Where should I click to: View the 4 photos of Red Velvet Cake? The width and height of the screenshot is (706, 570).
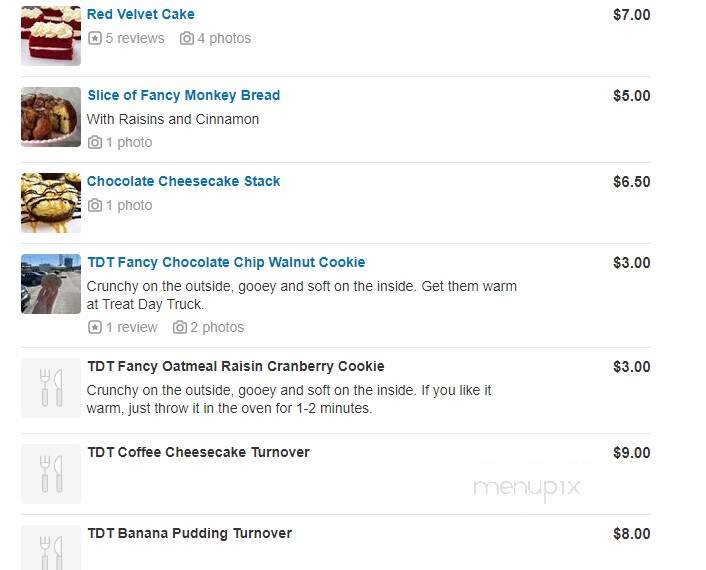click(224, 39)
